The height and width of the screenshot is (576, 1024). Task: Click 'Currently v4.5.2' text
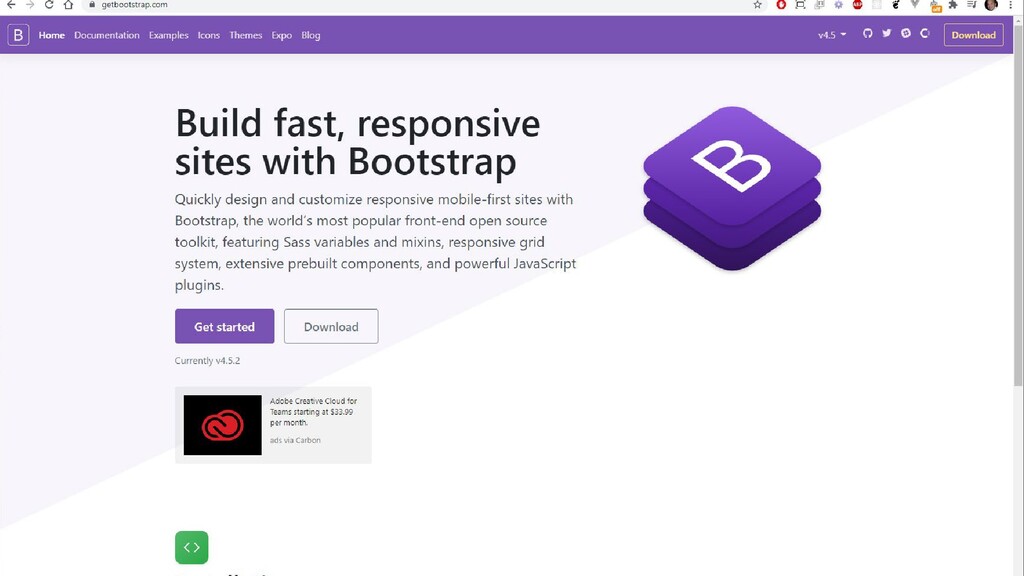[207, 360]
